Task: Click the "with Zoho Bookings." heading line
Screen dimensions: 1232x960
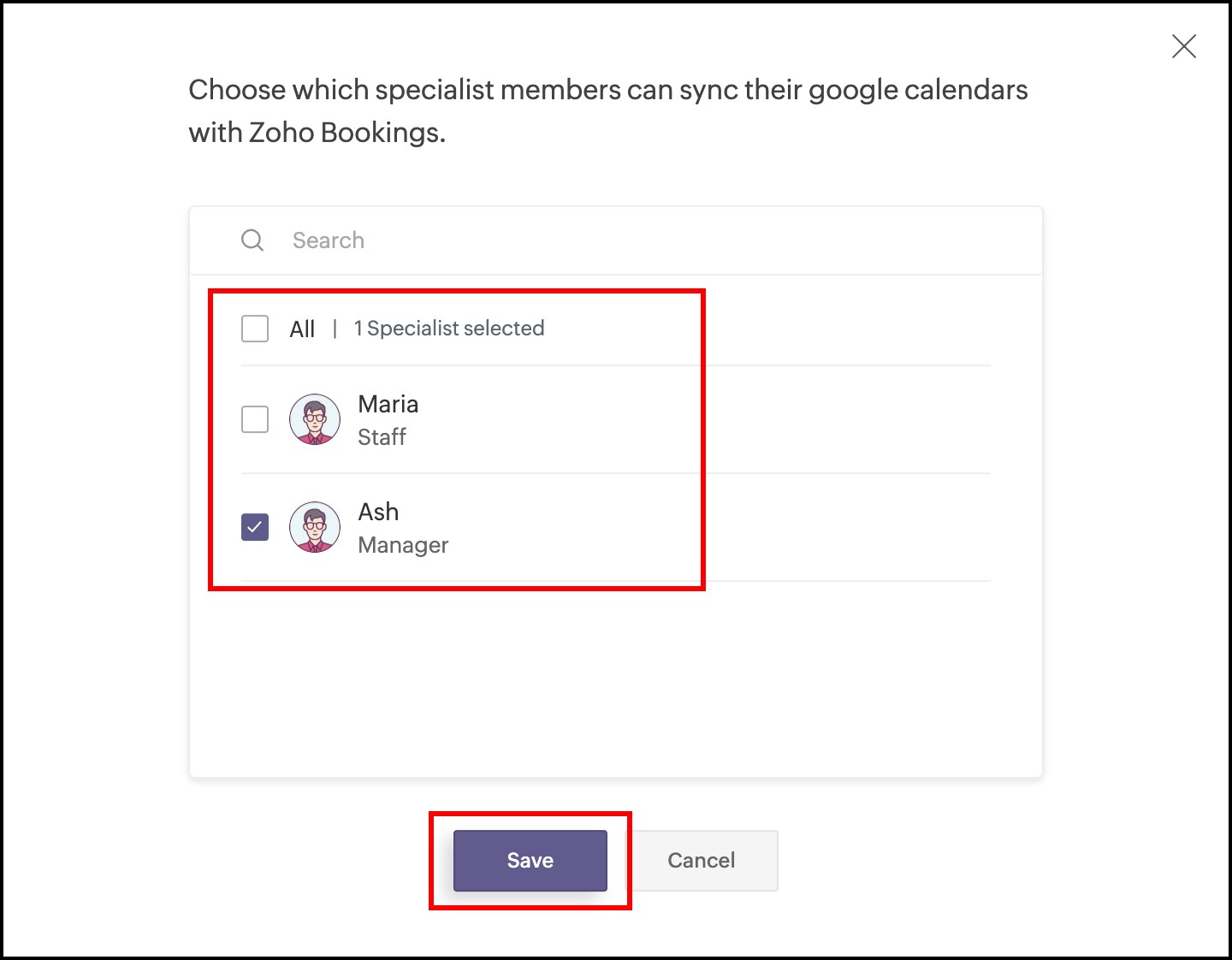Action: pos(317,133)
